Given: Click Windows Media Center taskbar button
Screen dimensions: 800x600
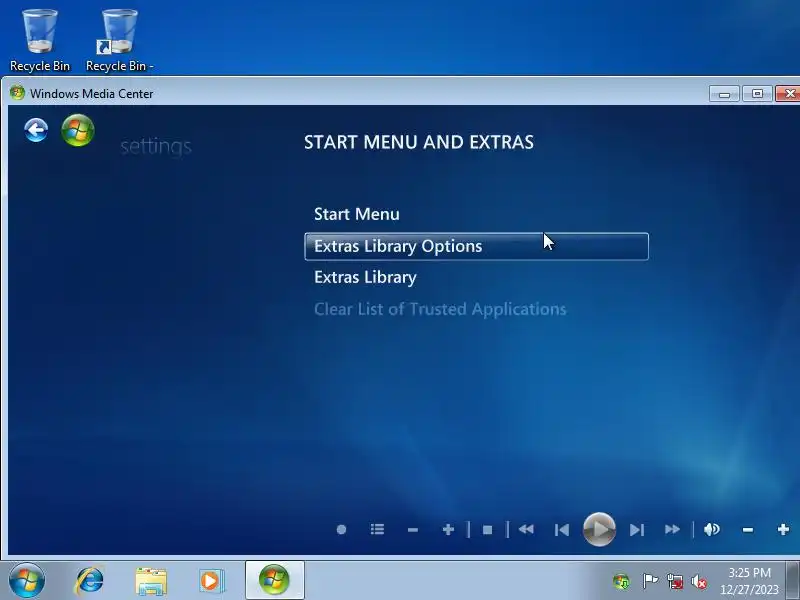Looking at the screenshot, I should (x=274, y=580).
